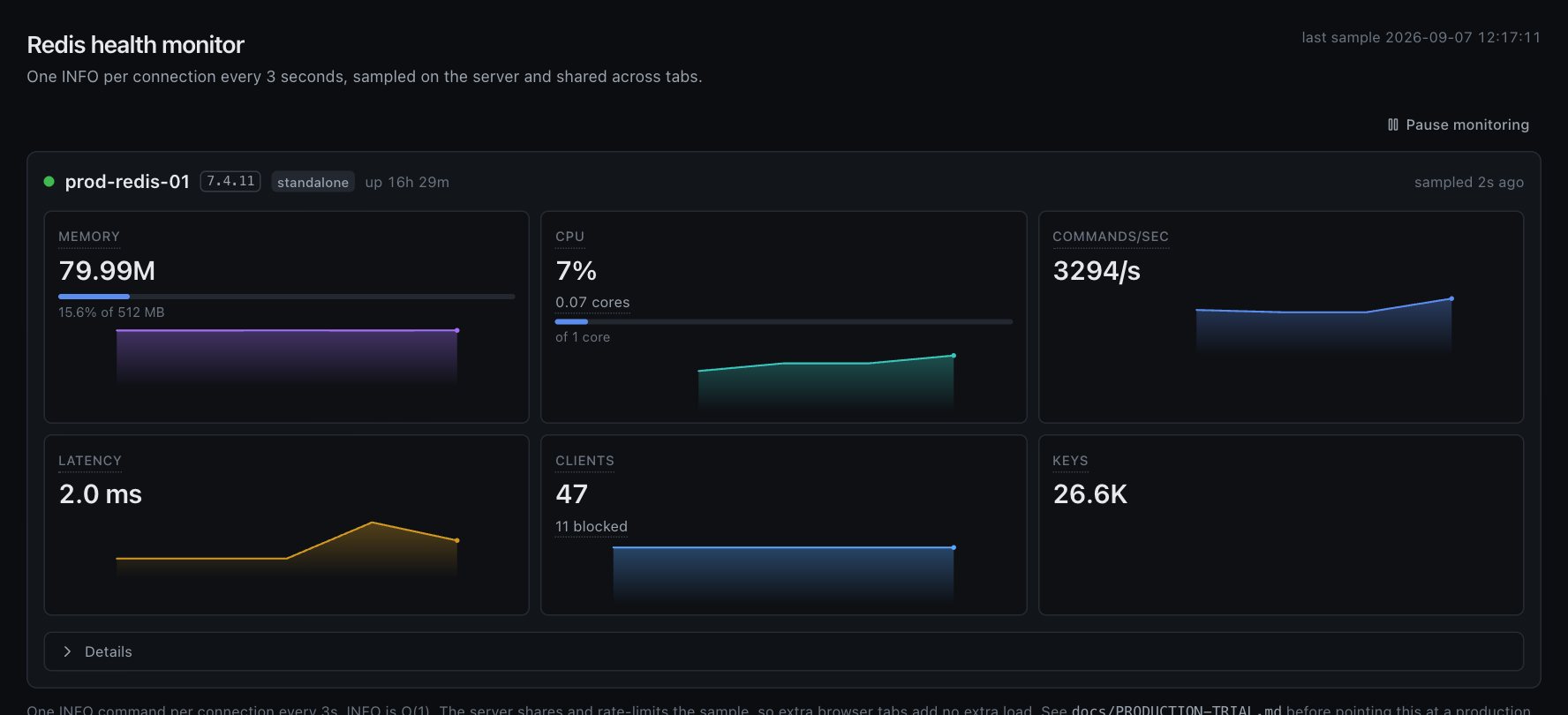
Task: Click '15.6% of 512 MB' text
Action: [111, 312]
